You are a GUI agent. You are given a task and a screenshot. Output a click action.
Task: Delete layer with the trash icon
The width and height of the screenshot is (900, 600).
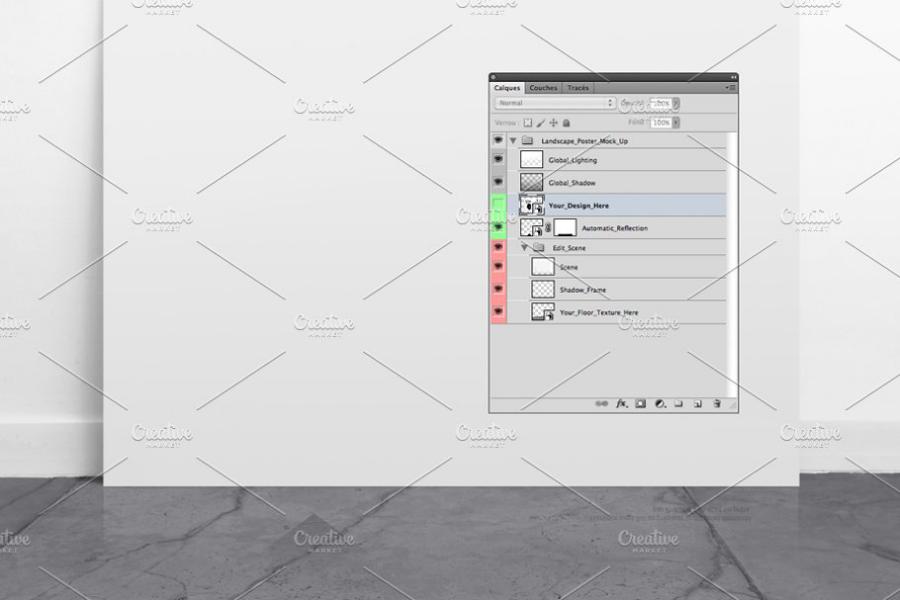pos(716,404)
